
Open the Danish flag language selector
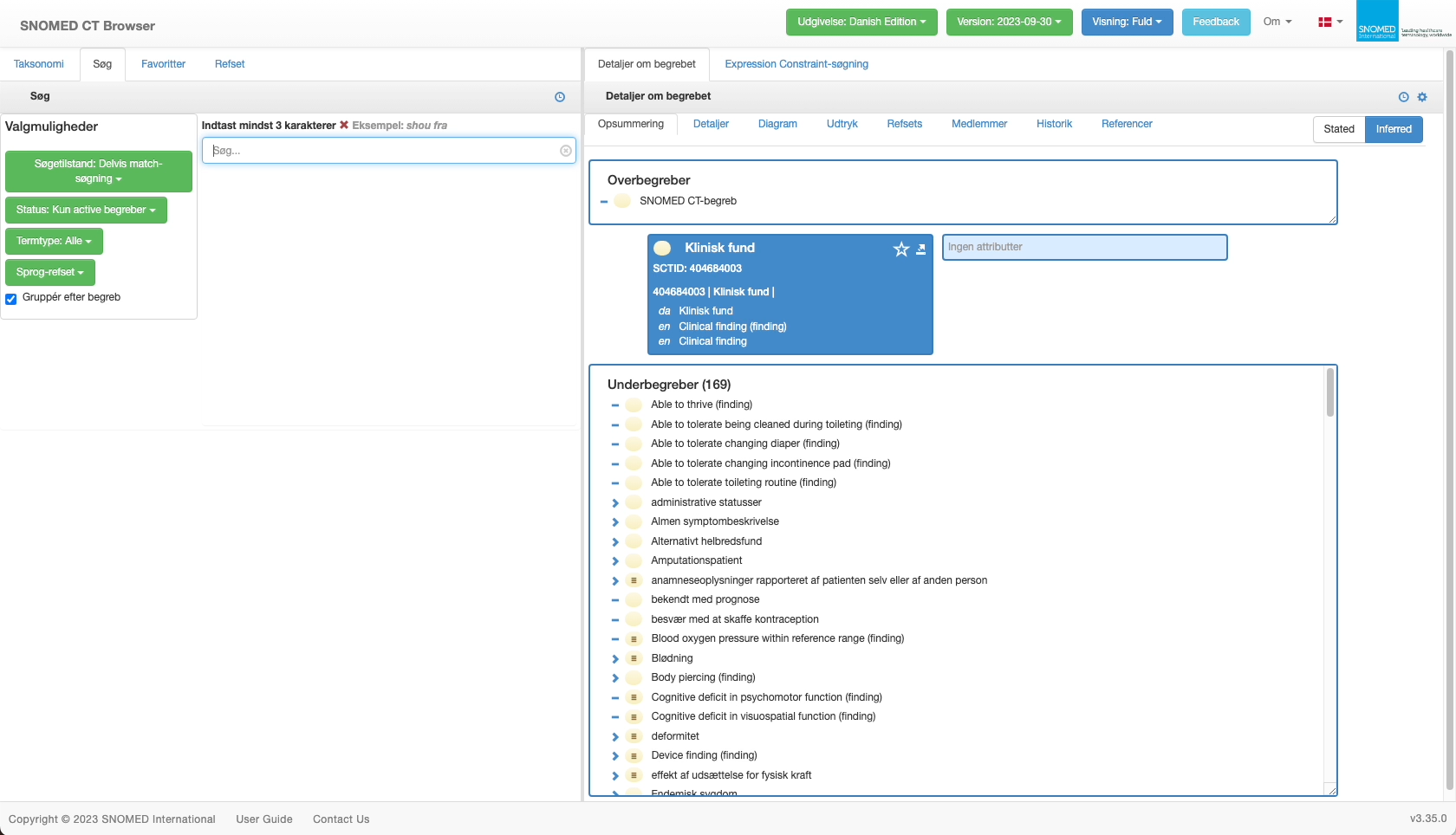coord(1330,22)
